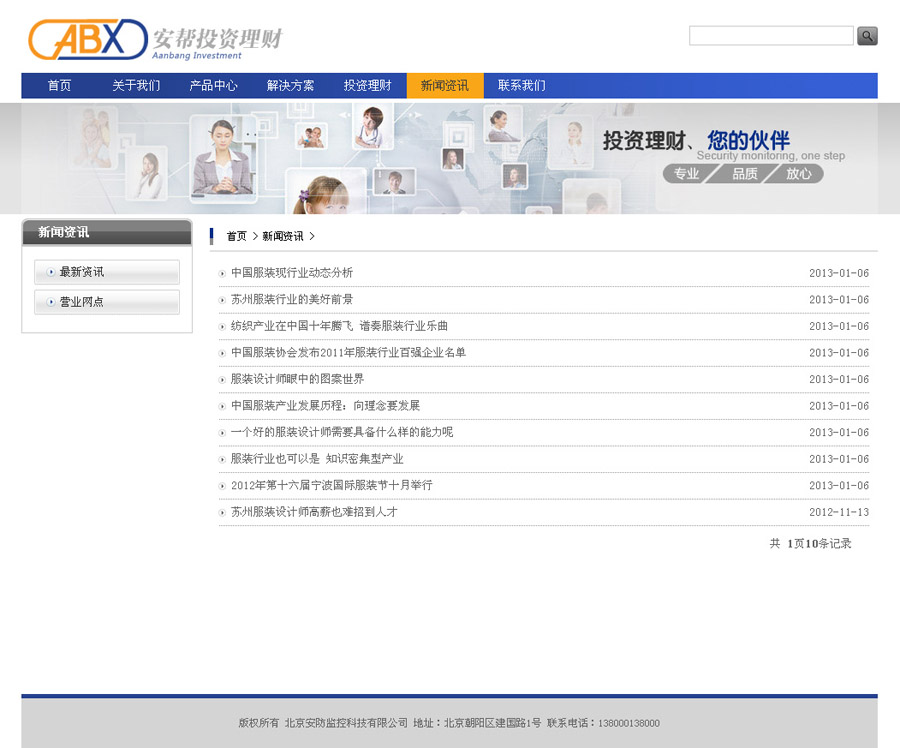This screenshot has height=748, width=900.
Task: Click the 放心 badge on banner
Action: [798, 173]
